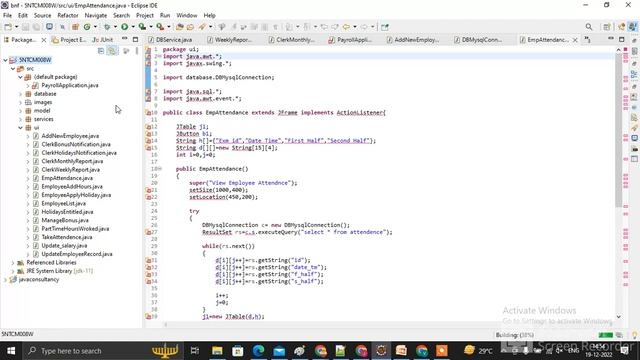Click the Debug bug icon

click(107, 27)
